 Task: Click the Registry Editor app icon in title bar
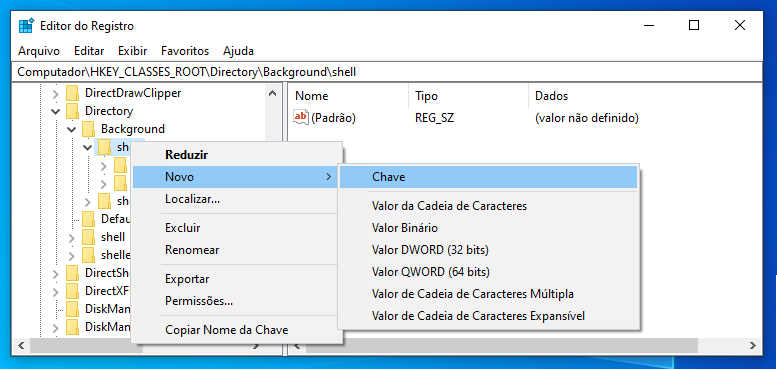26,25
